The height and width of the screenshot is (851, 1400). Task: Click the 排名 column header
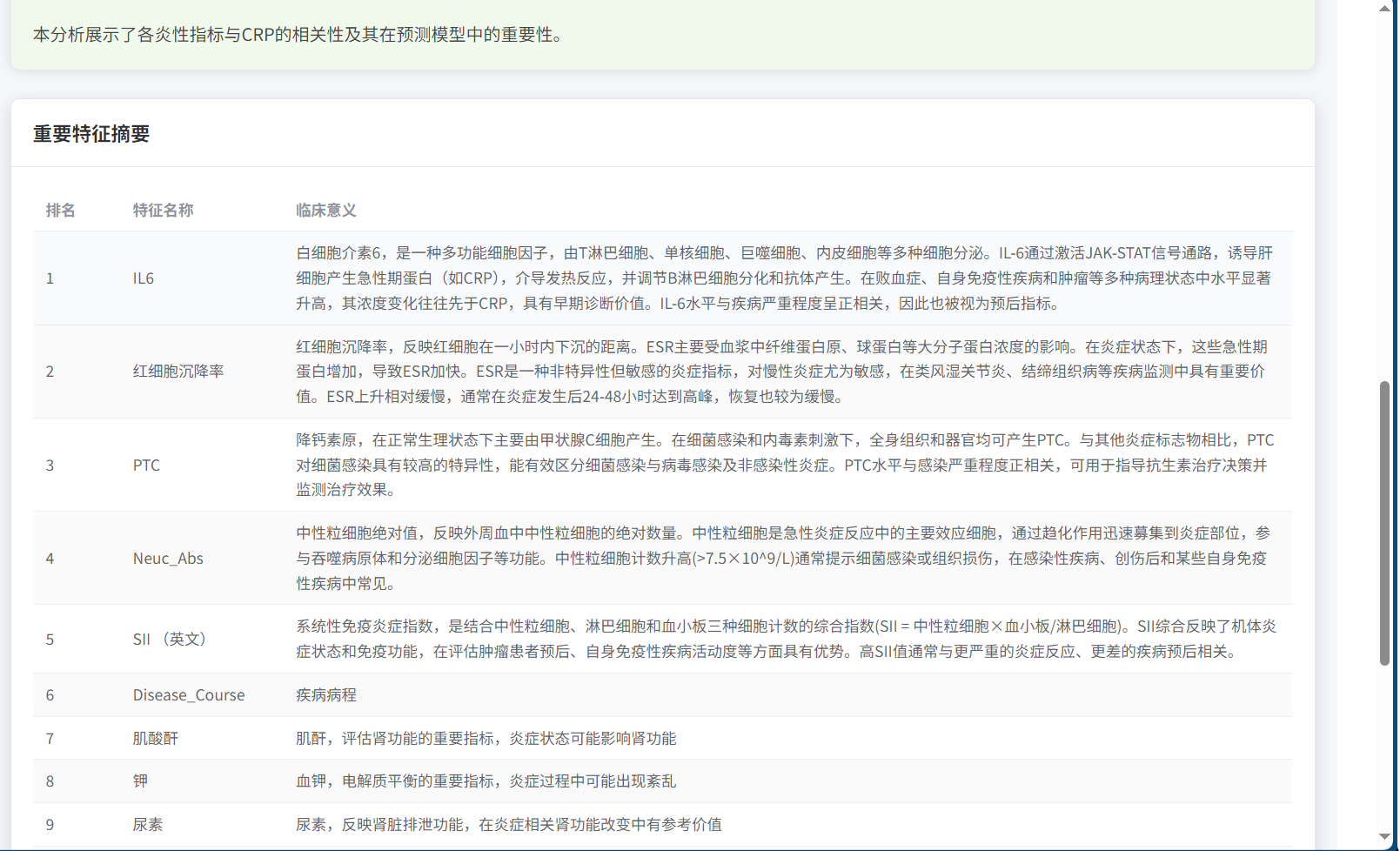point(60,211)
